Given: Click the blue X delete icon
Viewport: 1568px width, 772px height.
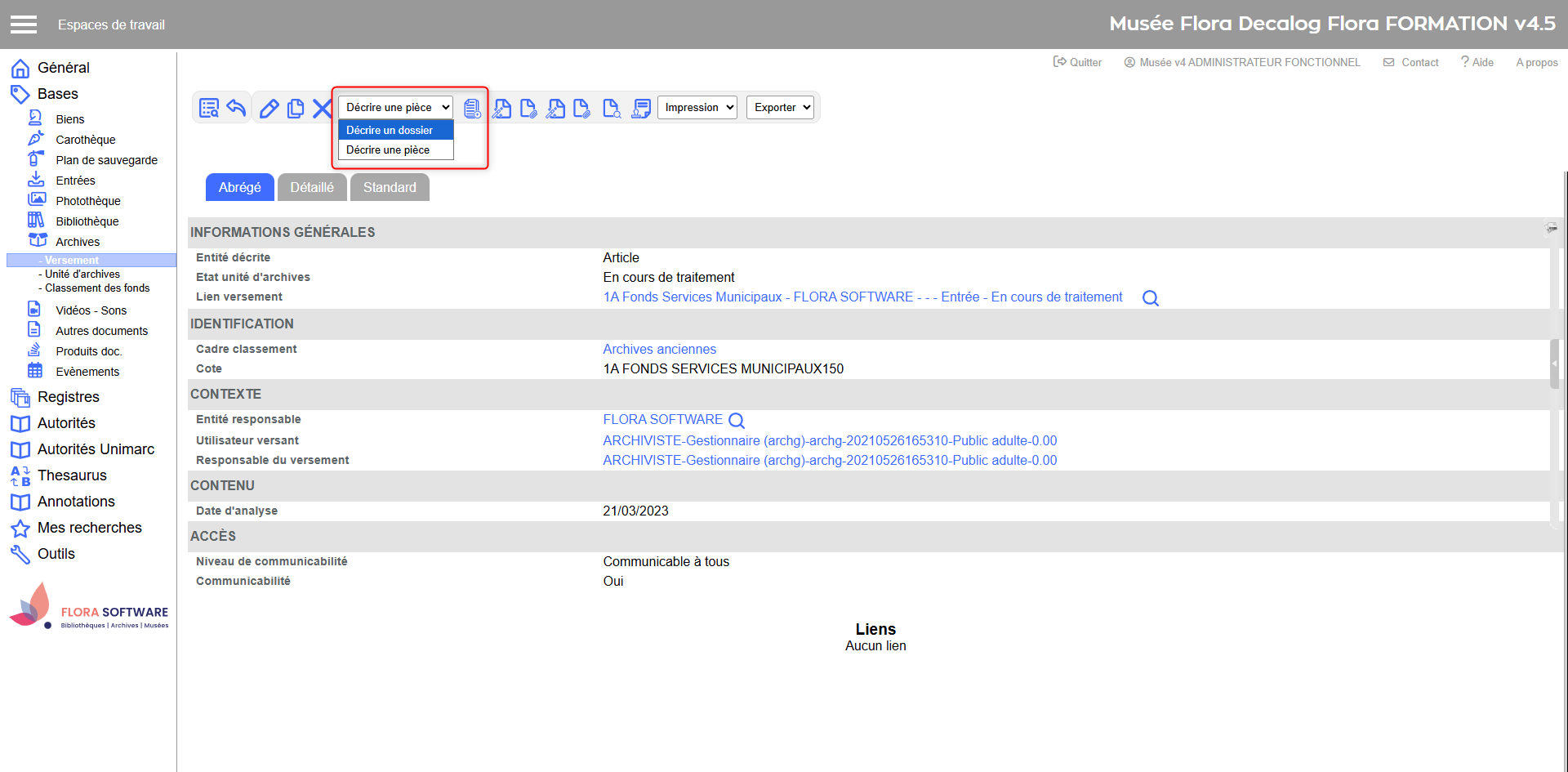Looking at the screenshot, I should pos(323,109).
